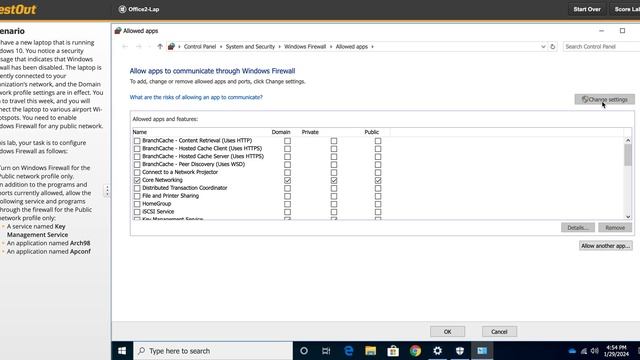Open Windows Defender shield on taskbar
640x360 pixels.
point(460,351)
